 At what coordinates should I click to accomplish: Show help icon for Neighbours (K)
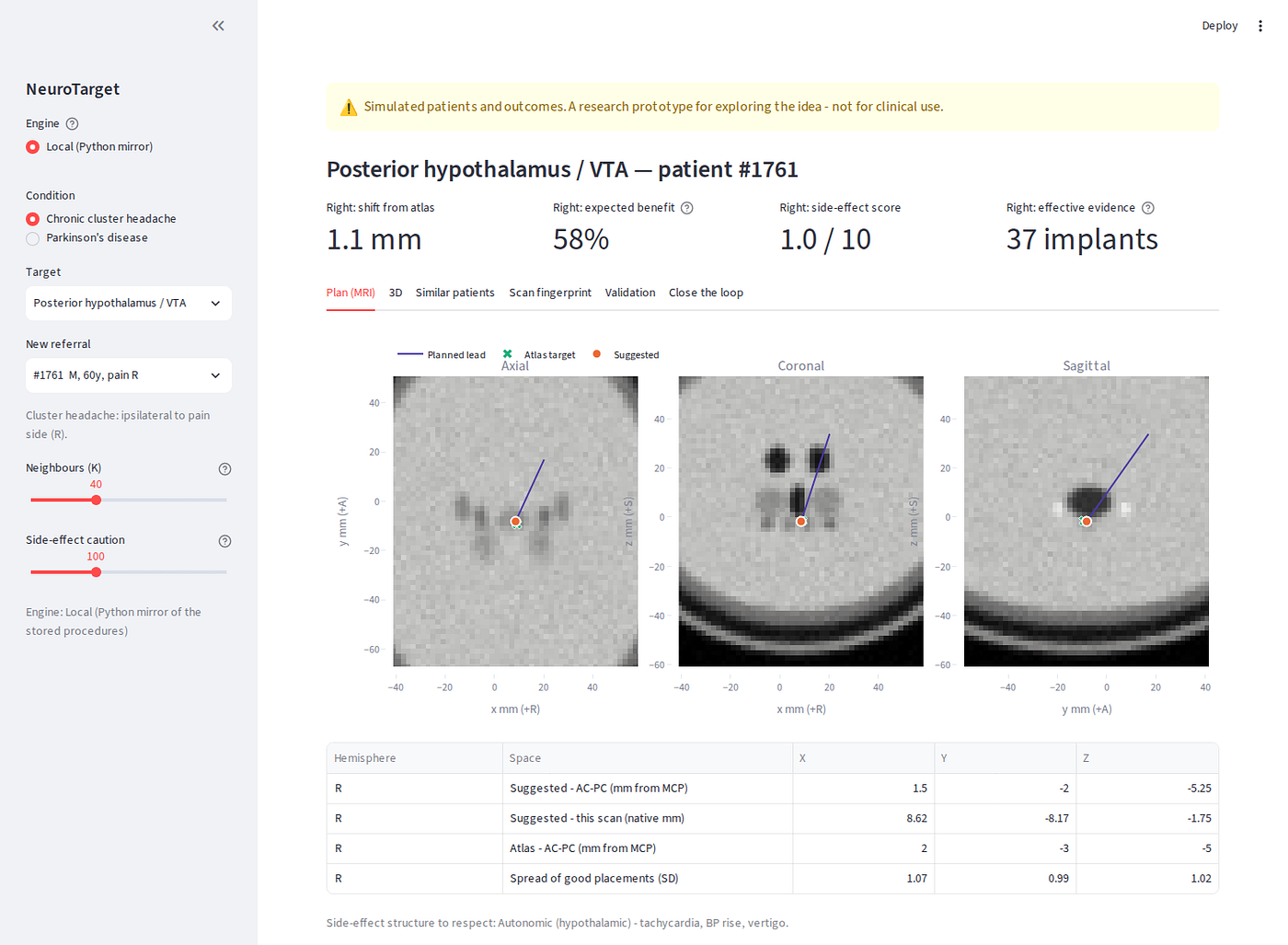click(224, 468)
